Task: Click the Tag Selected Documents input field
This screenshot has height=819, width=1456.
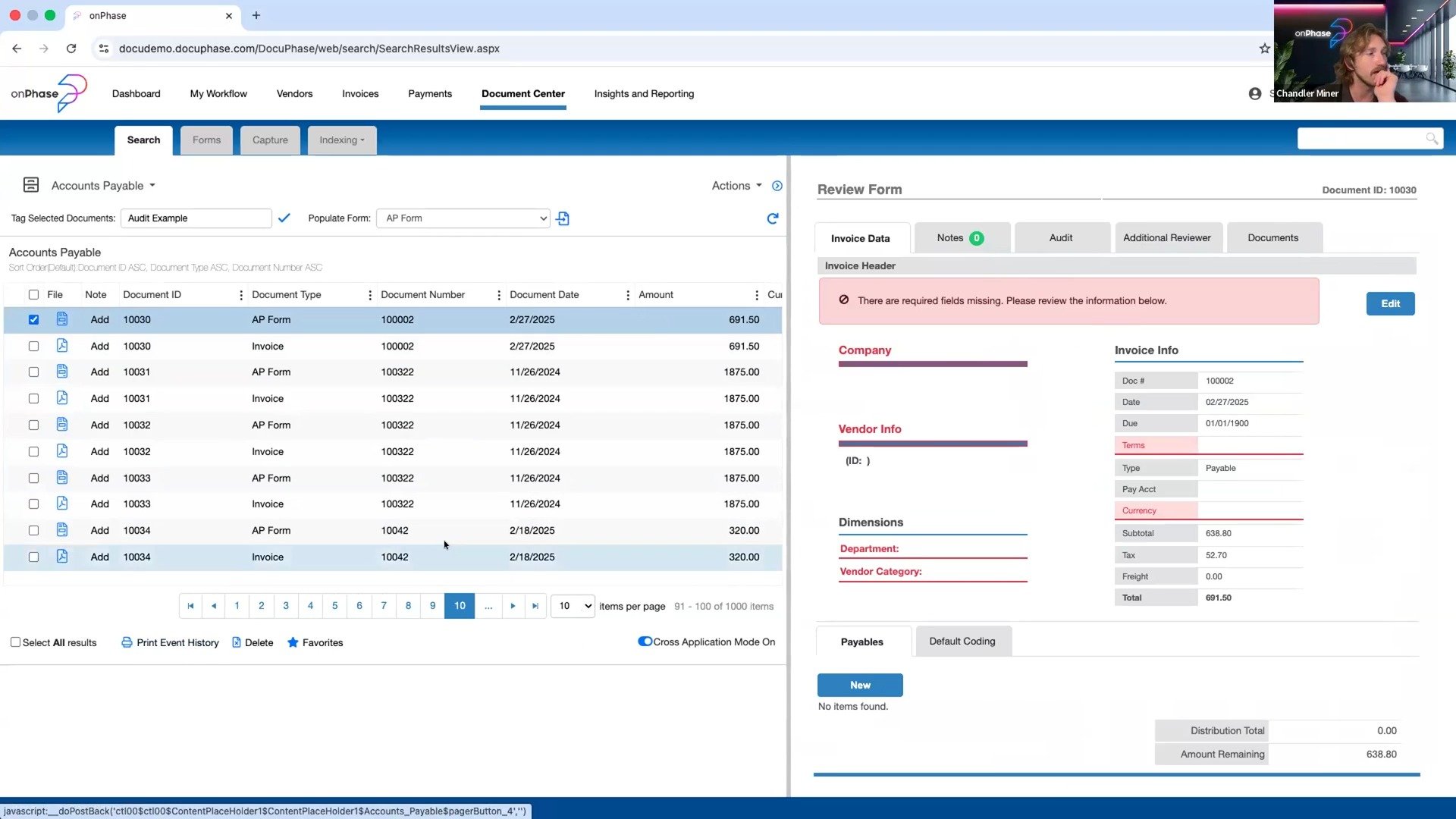Action: [x=196, y=218]
